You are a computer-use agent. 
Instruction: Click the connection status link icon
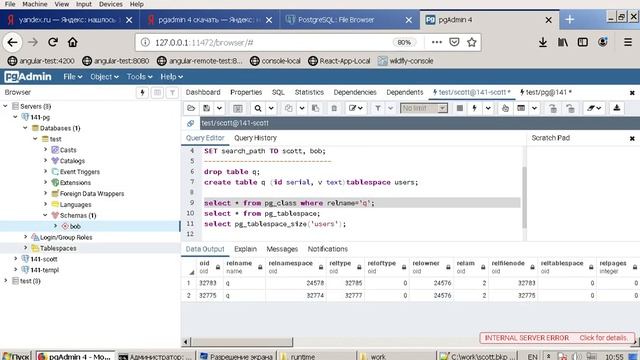click(190, 123)
